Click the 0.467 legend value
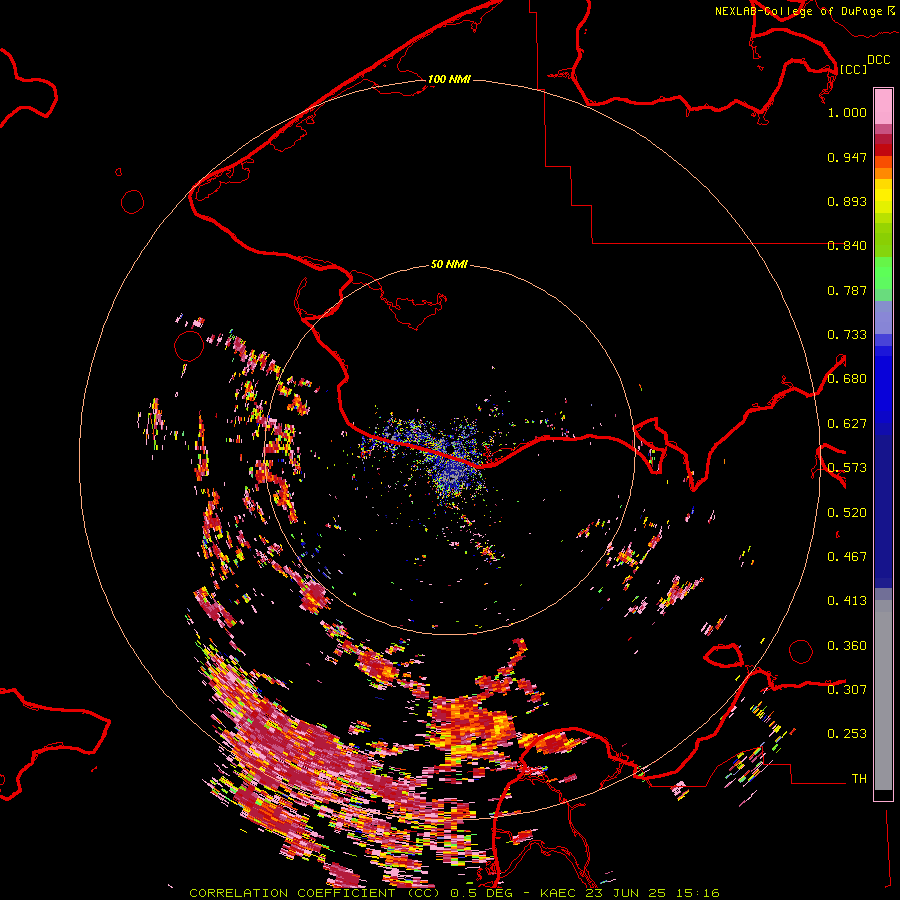900x900 pixels. (847, 557)
